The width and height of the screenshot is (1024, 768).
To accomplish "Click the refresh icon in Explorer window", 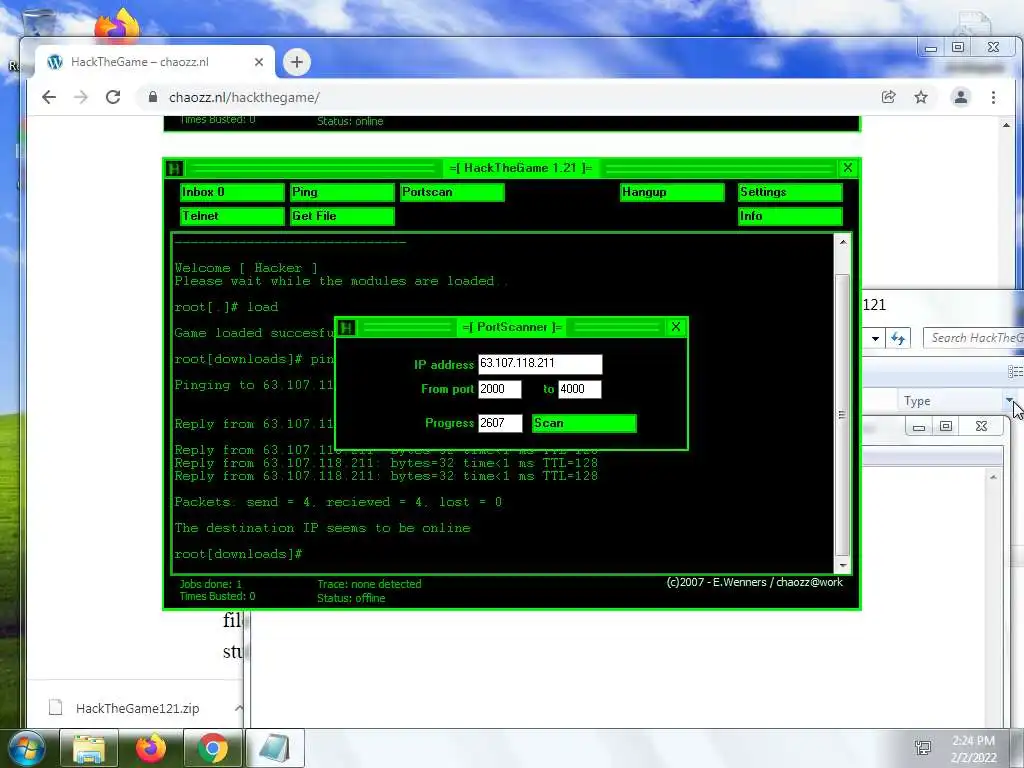I will click(x=899, y=338).
